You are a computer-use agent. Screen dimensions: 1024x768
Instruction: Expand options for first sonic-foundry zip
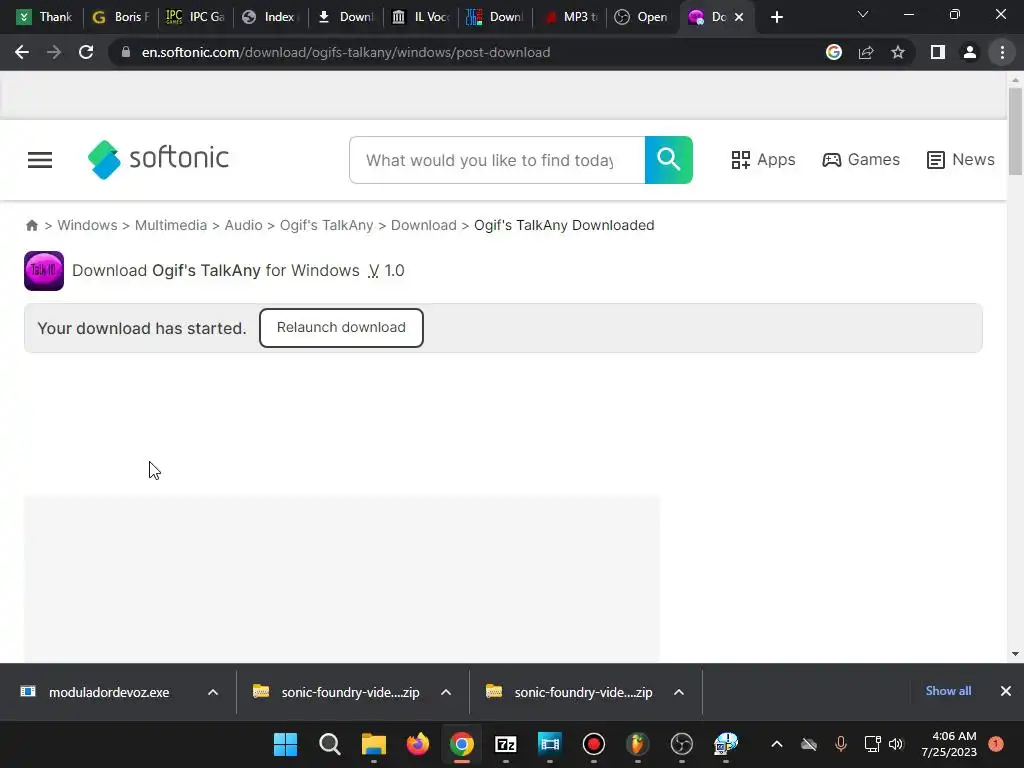pos(446,692)
